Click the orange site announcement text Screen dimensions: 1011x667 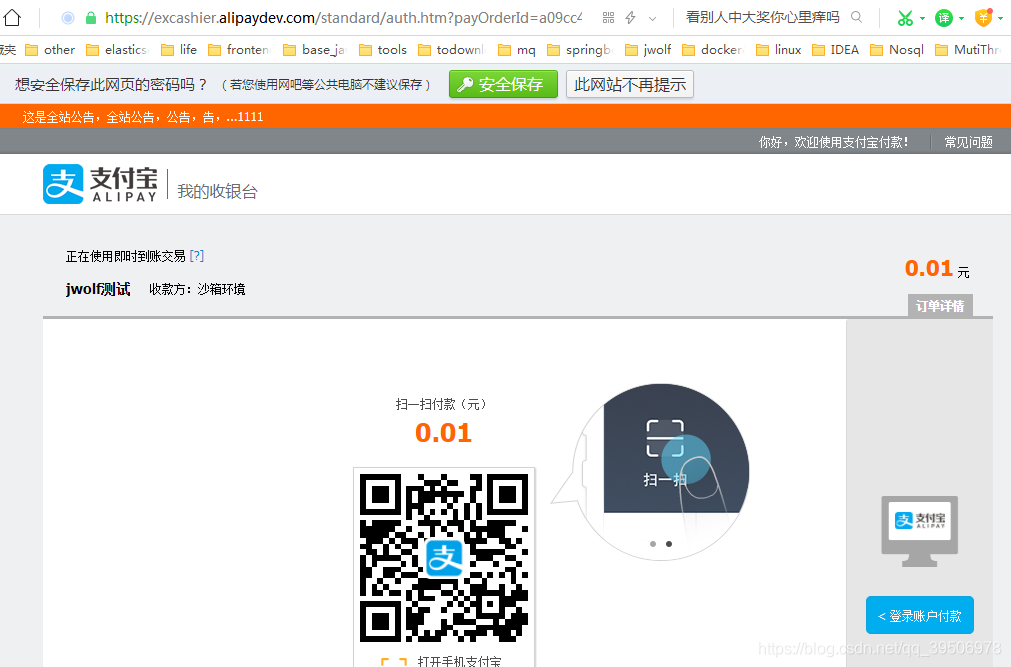click(x=142, y=117)
